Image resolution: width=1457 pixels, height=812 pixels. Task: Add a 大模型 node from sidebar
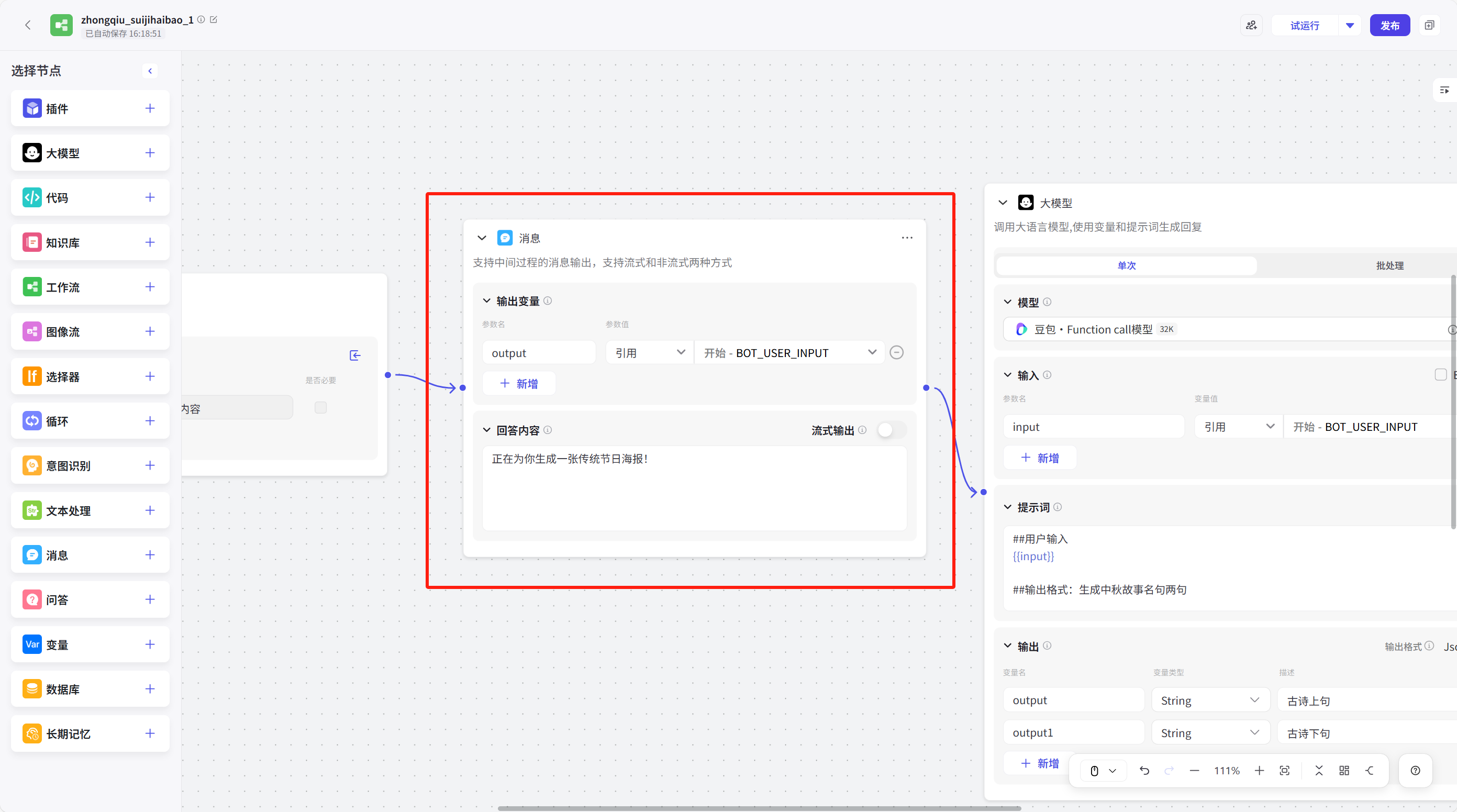pyautogui.click(x=150, y=153)
